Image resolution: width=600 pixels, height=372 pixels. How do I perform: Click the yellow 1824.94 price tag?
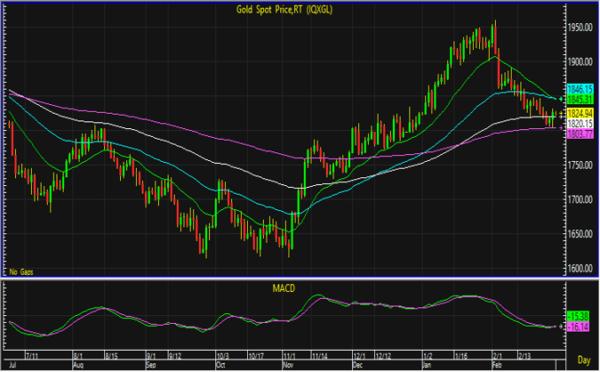point(580,113)
